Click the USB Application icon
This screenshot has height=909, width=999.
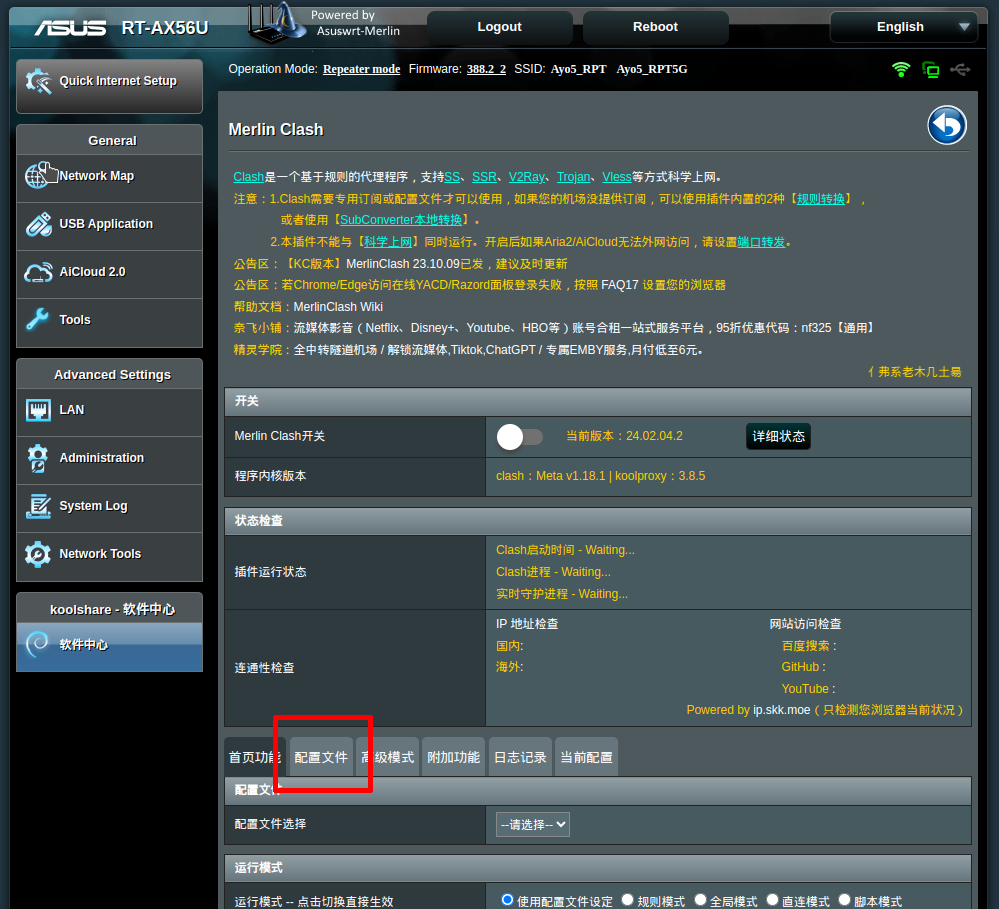click(38, 224)
